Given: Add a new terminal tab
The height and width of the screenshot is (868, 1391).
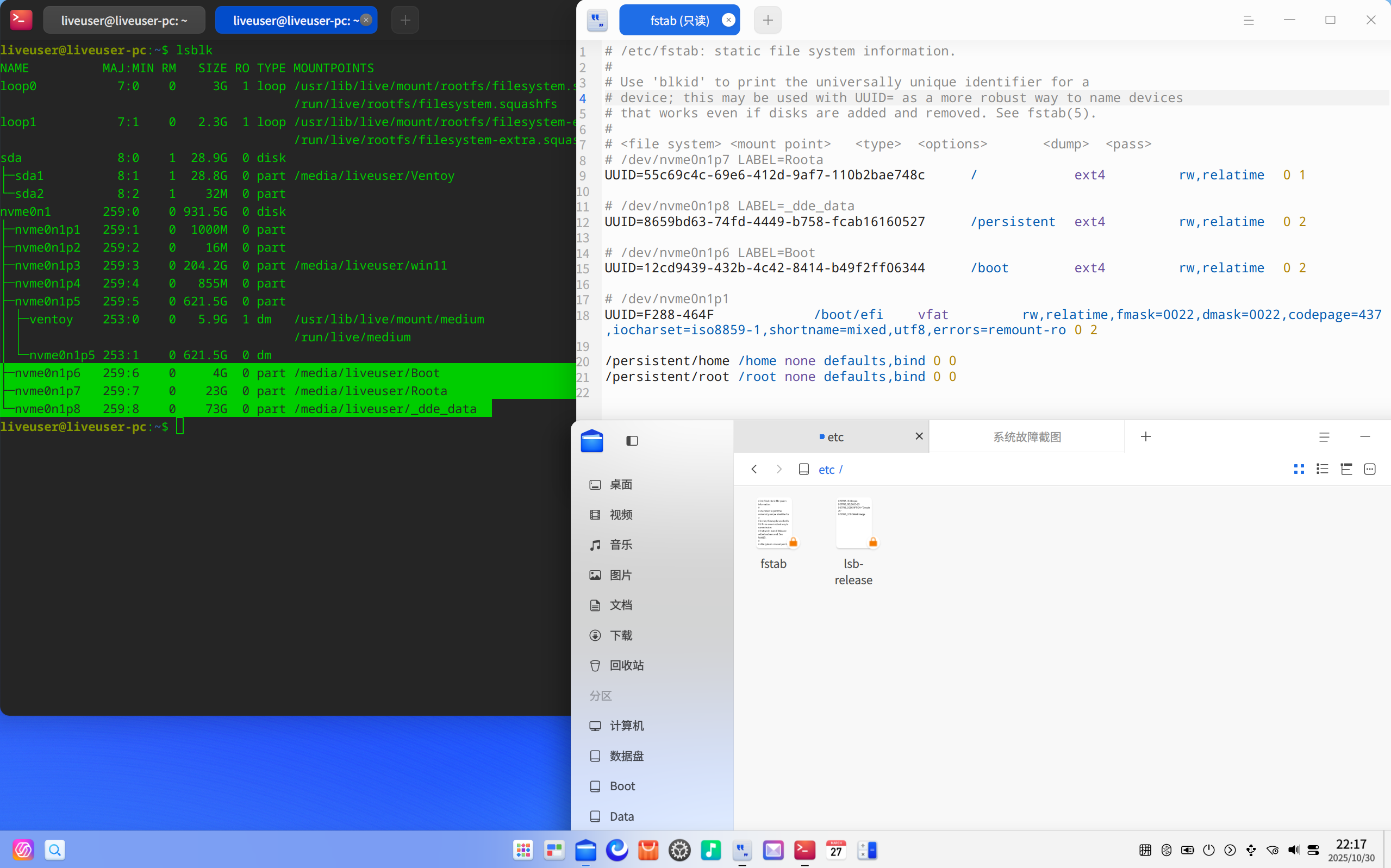Looking at the screenshot, I should (405, 20).
